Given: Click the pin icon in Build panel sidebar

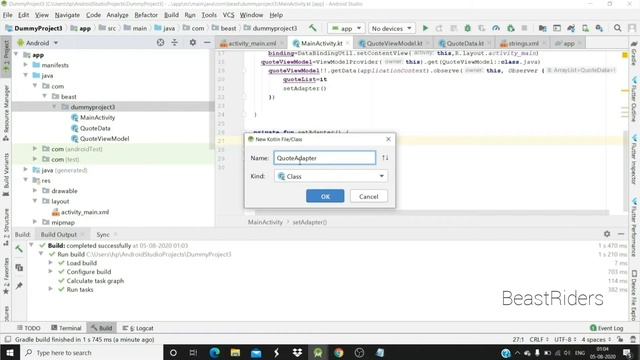Looking at the screenshot, I should pos(19,285).
